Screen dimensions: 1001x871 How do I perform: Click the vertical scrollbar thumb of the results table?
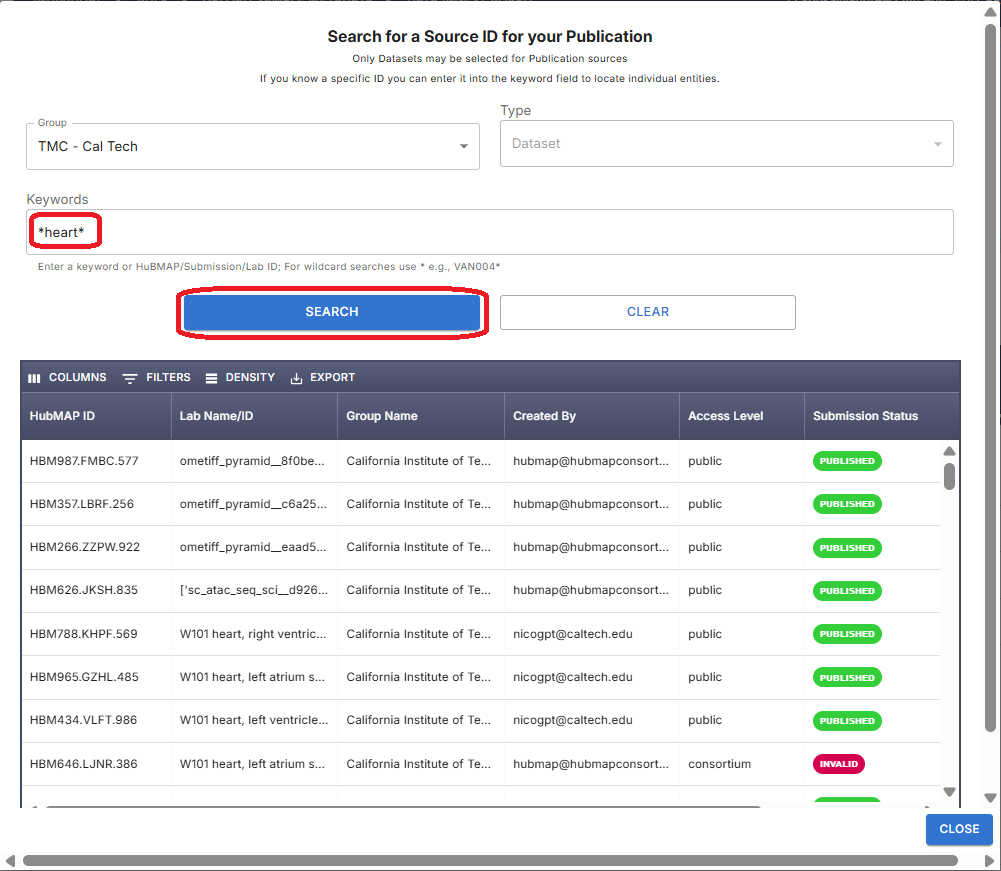click(x=948, y=477)
